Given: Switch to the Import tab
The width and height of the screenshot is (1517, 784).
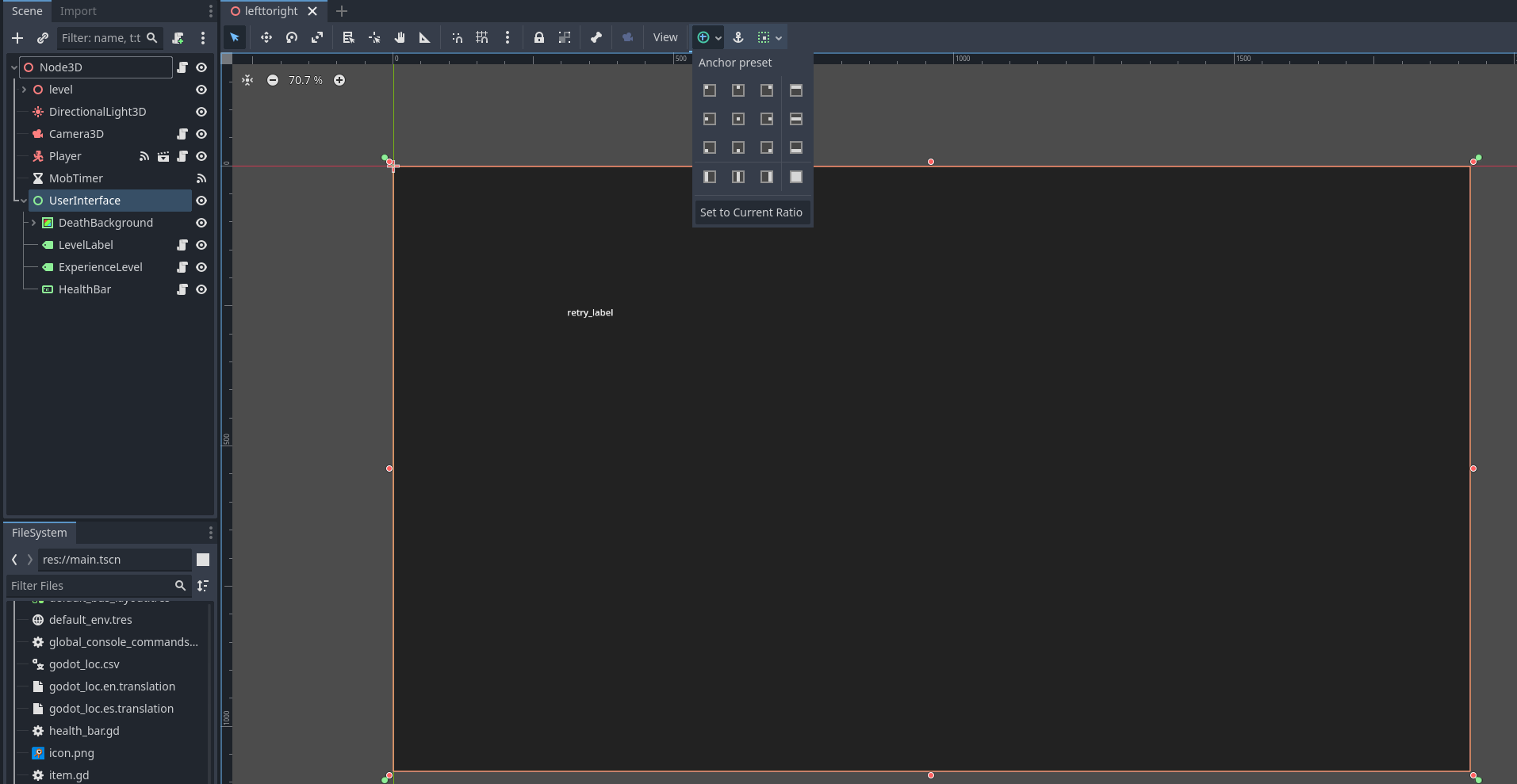Looking at the screenshot, I should coord(78,11).
